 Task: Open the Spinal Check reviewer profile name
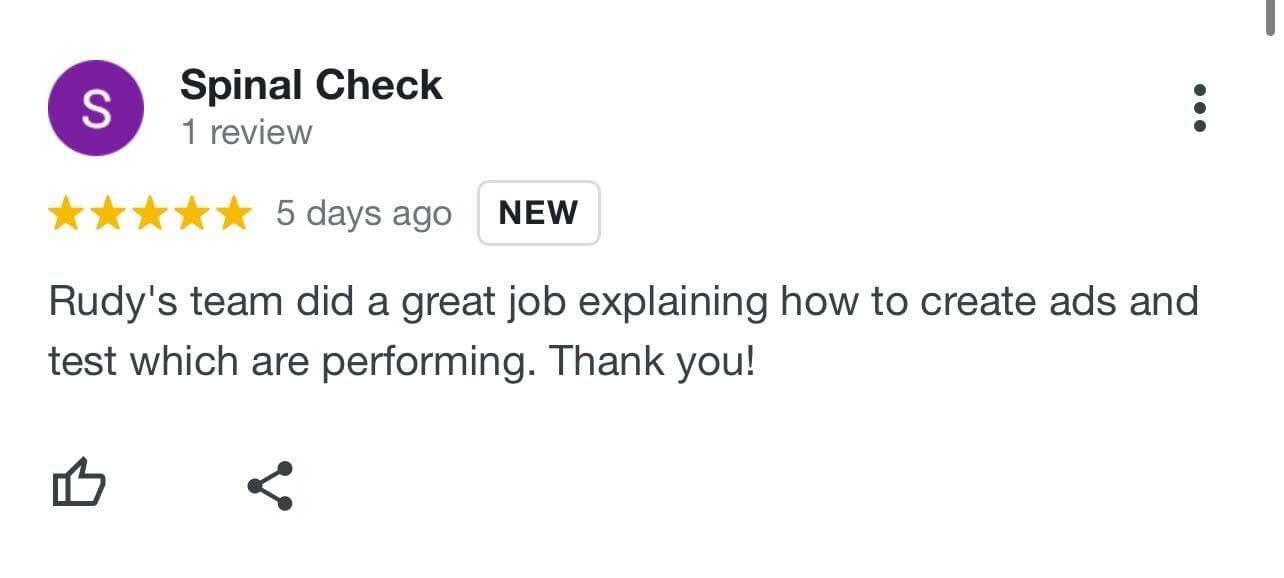click(311, 85)
